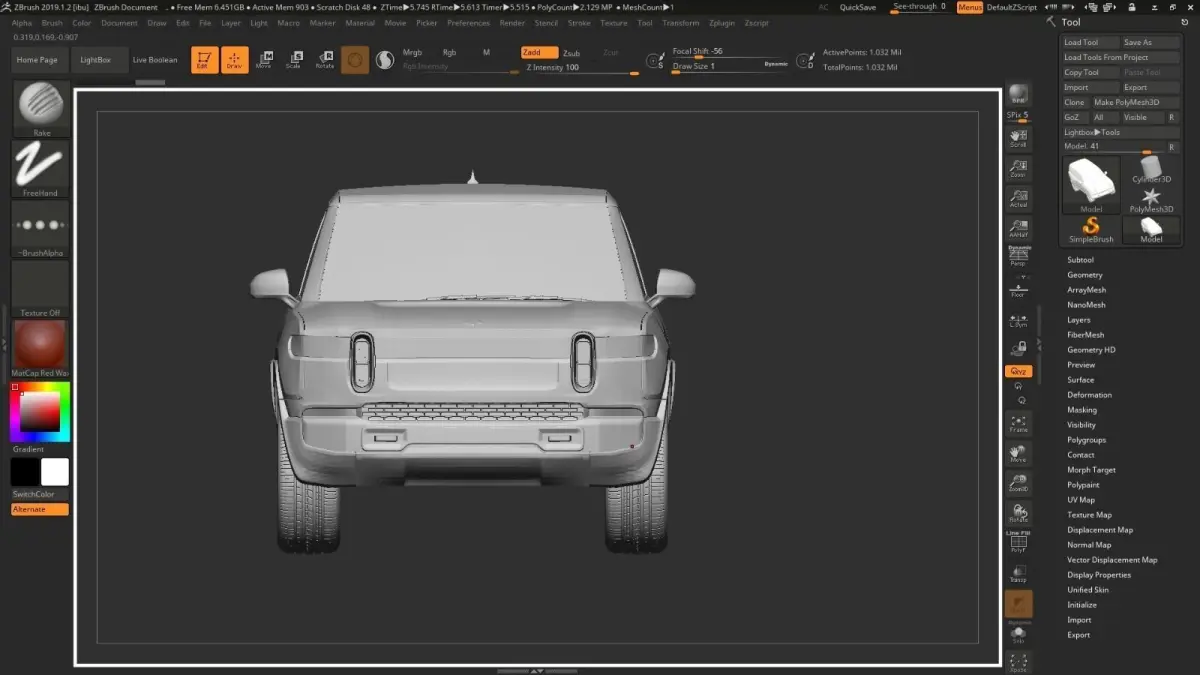Select the Scale transform icon
The image size is (1200, 675).
click(294, 60)
